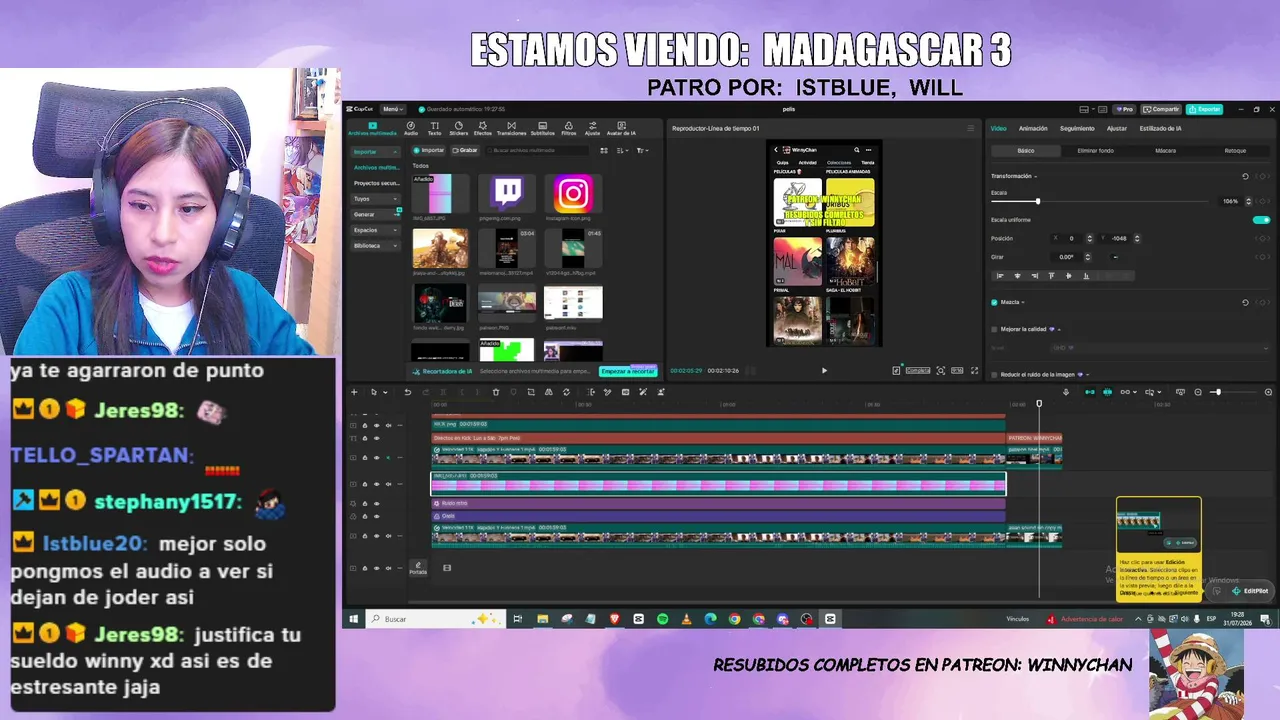1280x720 pixels.
Task: Open the media sort dropdown
Action: point(624,150)
